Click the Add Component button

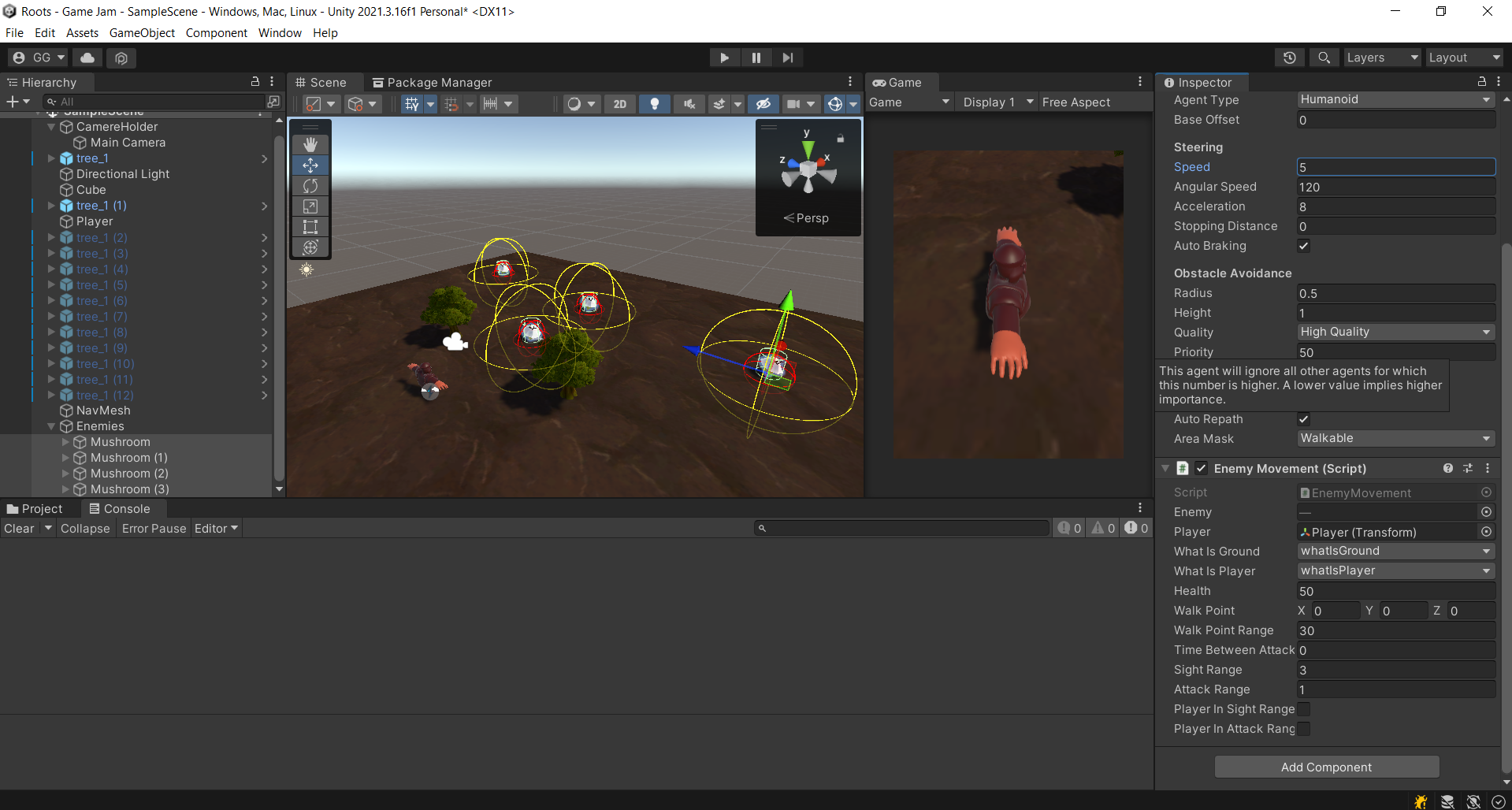[1327, 767]
